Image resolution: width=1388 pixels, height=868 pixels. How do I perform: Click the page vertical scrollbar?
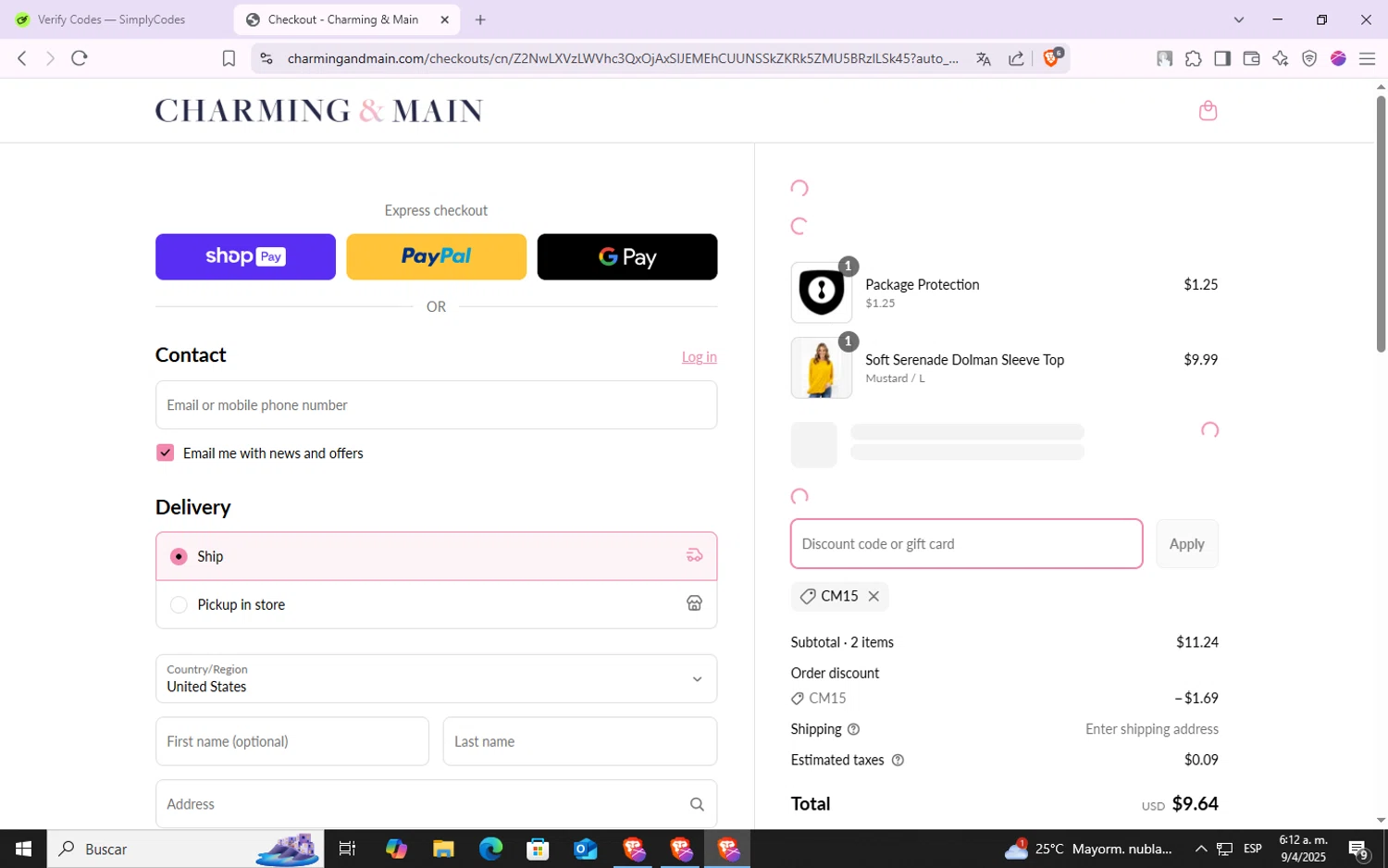pyautogui.click(x=1381, y=222)
